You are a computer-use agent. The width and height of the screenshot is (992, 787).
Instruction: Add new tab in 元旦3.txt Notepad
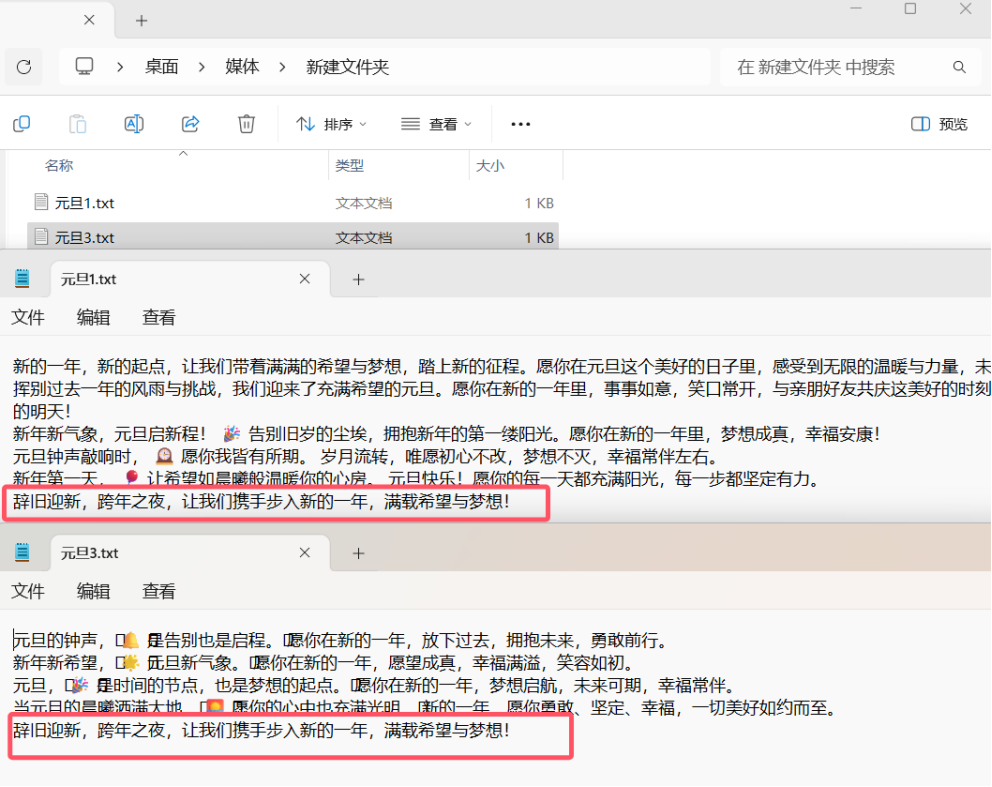click(357, 553)
